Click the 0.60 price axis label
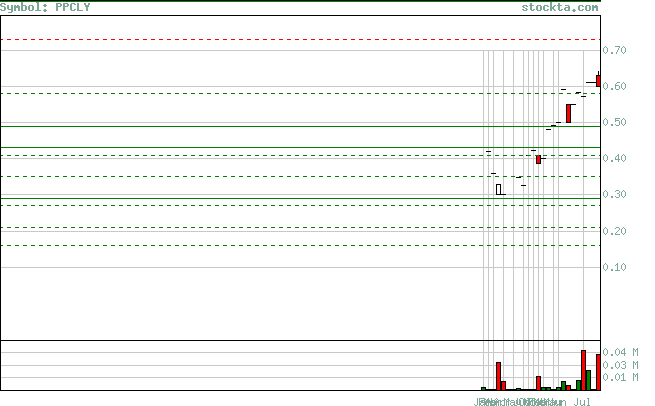Image resolution: width=655 pixels, height=406 pixels. (614, 86)
